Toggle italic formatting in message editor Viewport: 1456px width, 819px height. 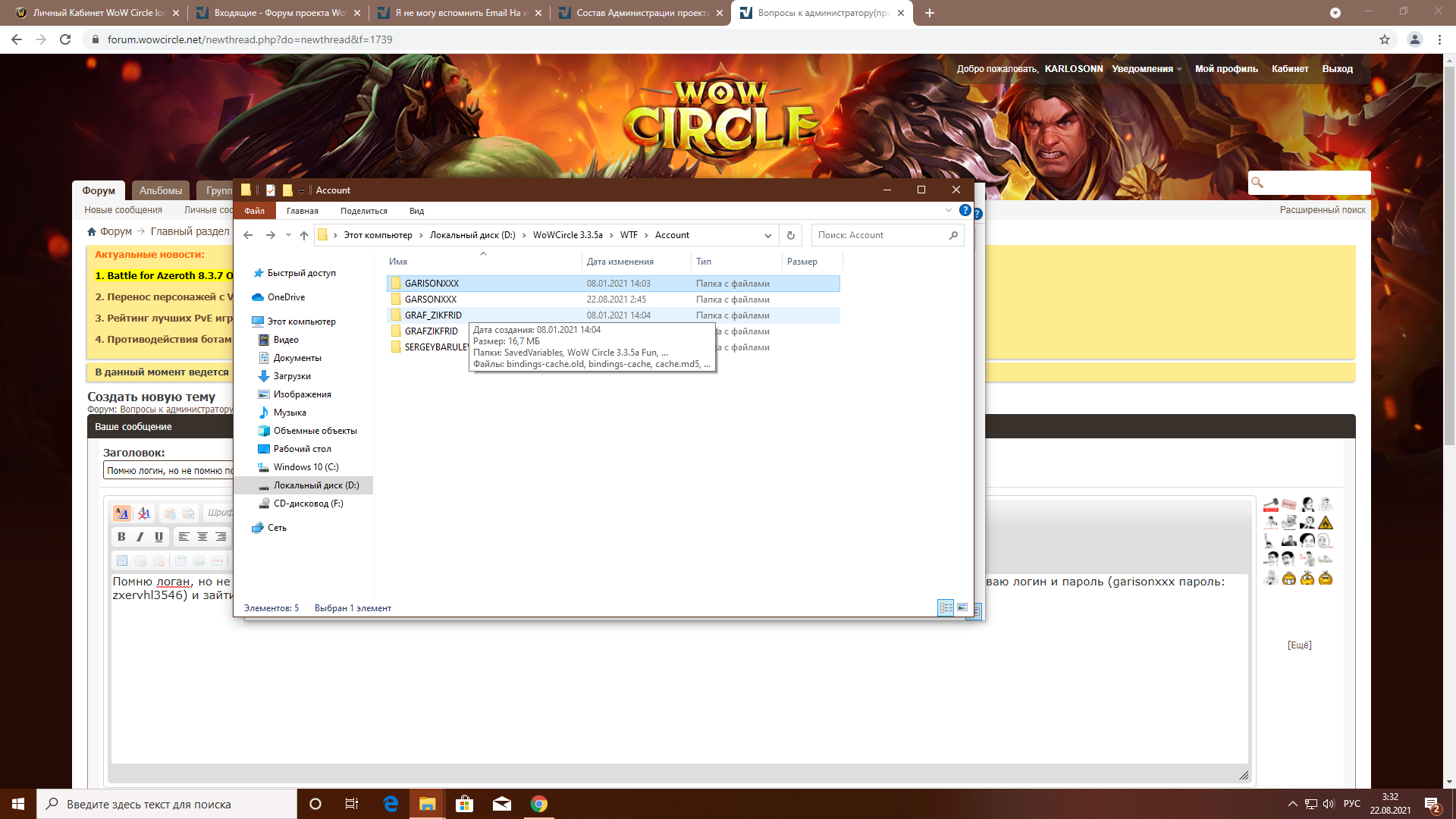pos(140,537)
